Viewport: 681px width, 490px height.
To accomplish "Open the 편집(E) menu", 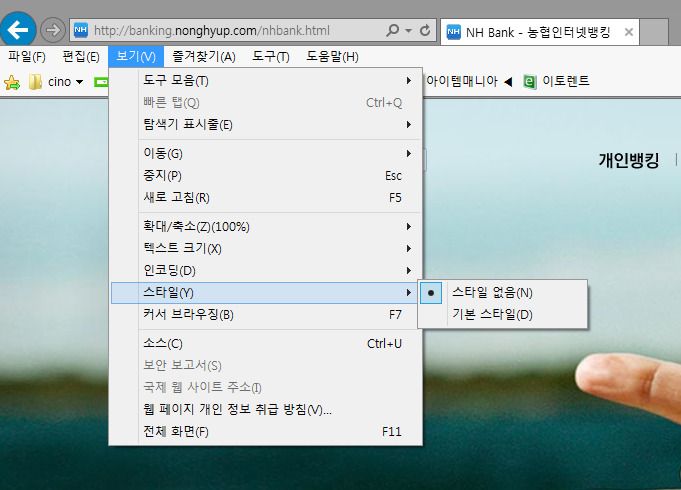I will [81, 56].
